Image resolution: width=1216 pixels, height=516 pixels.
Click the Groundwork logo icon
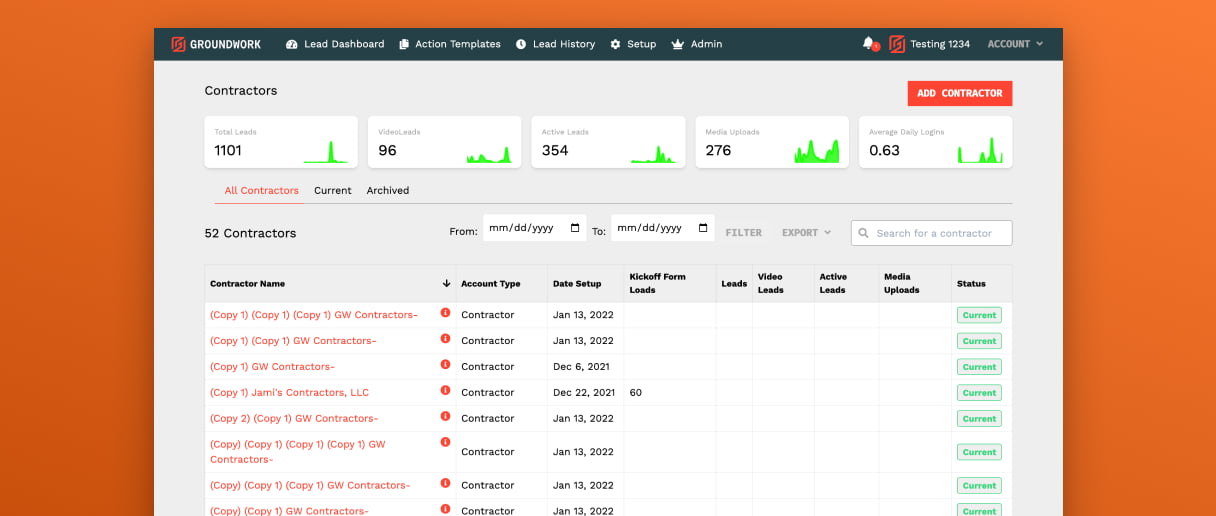click(179, 44)
